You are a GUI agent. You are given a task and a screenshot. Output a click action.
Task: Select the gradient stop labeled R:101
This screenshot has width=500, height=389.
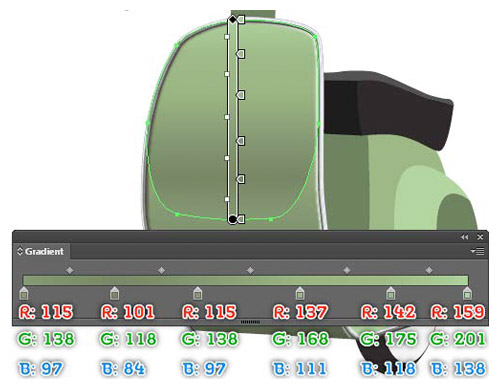[x=114, y=293]
